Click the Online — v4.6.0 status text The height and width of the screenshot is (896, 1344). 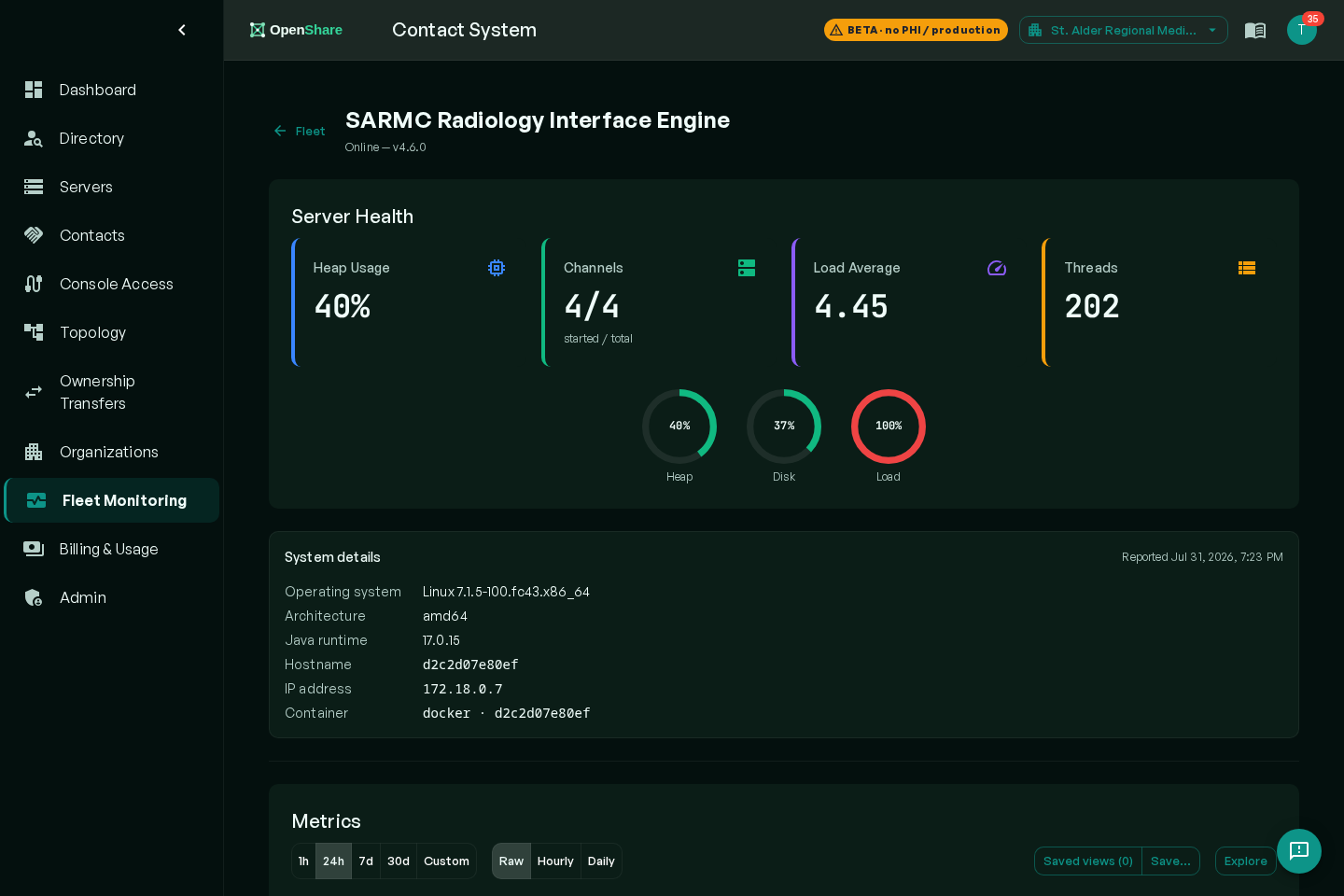[x=385, y=147]
